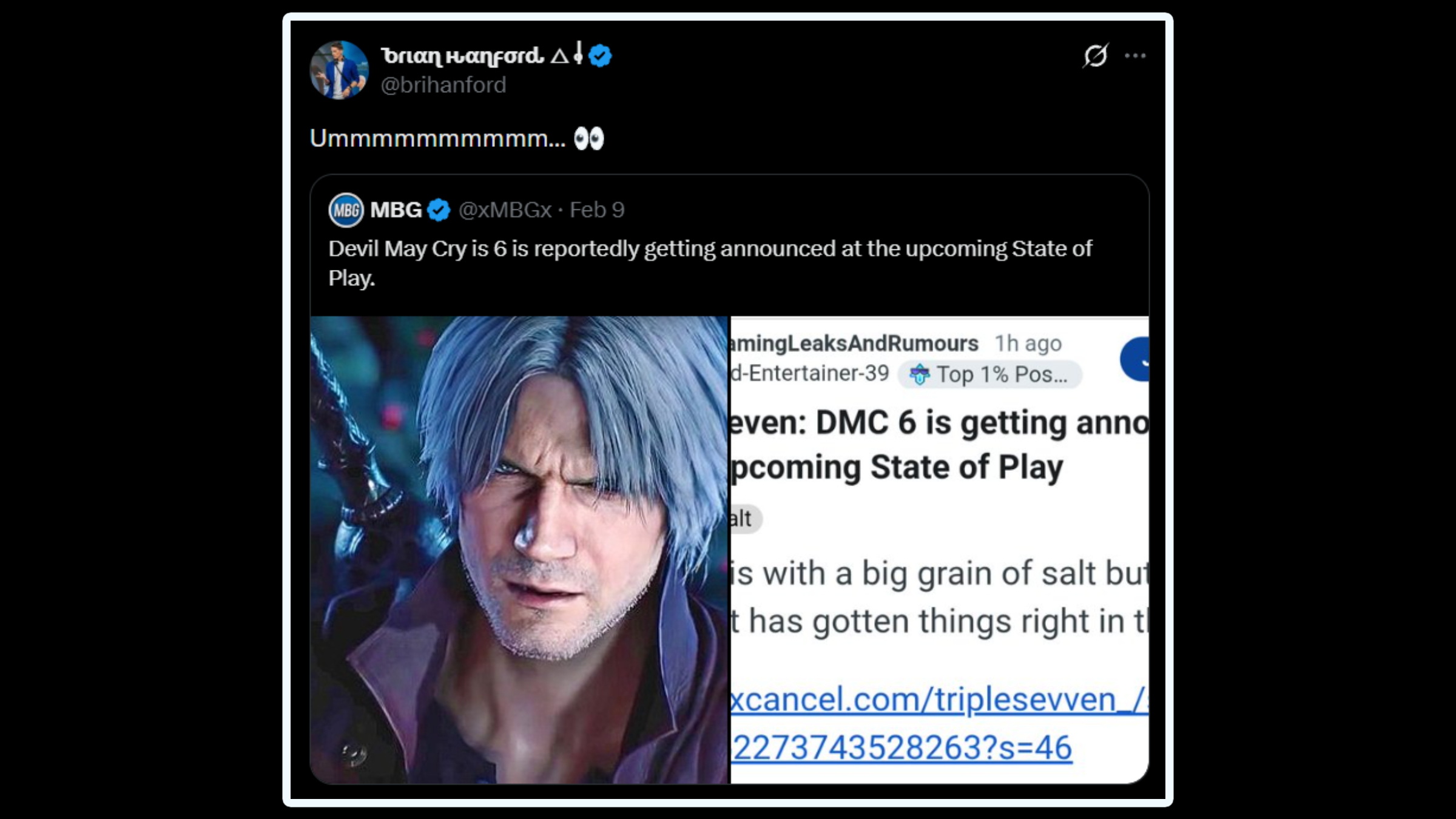Viewport: 1456px width, 819px height.
Task: Click the eyes emoji in the tweet
Action: [x=588, y=139]
